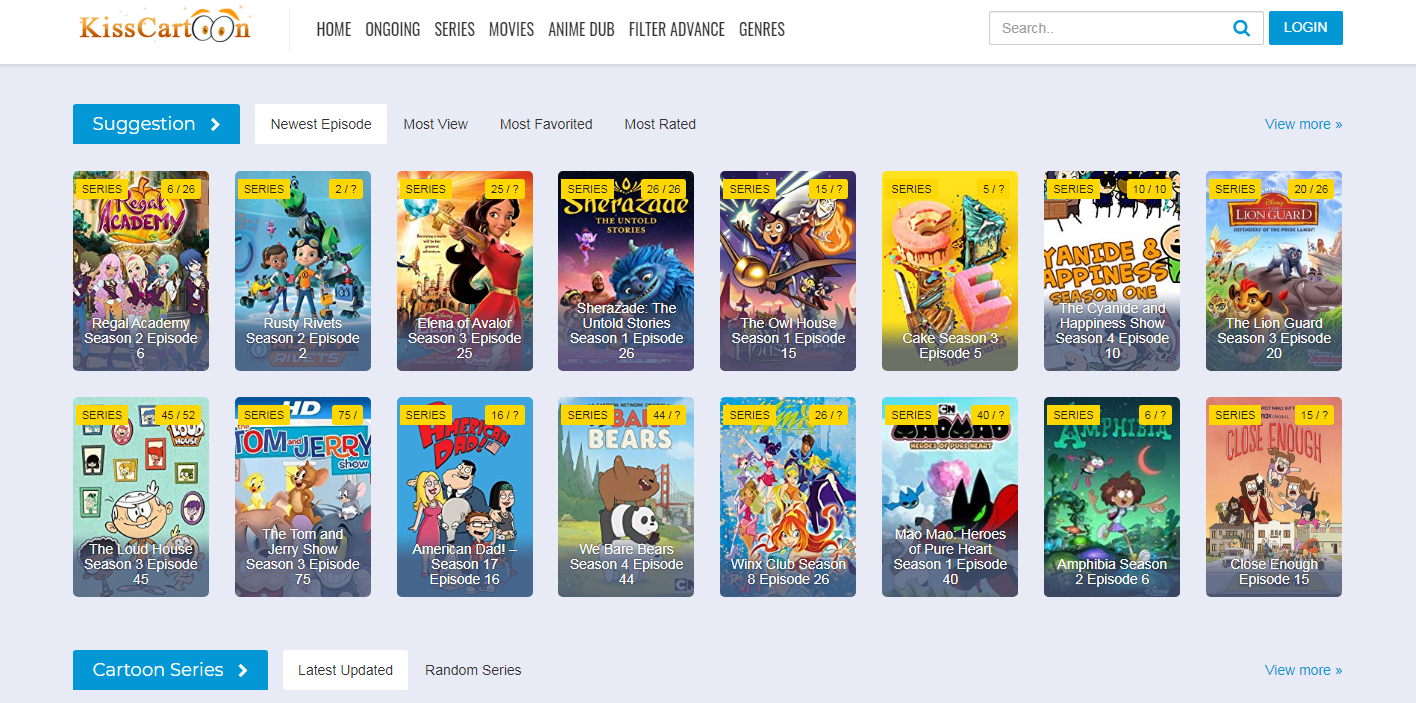The image size is (1416, 703).
Task: Click the 26 / 26 badge on Sherazade
Action: click(664, 189)
